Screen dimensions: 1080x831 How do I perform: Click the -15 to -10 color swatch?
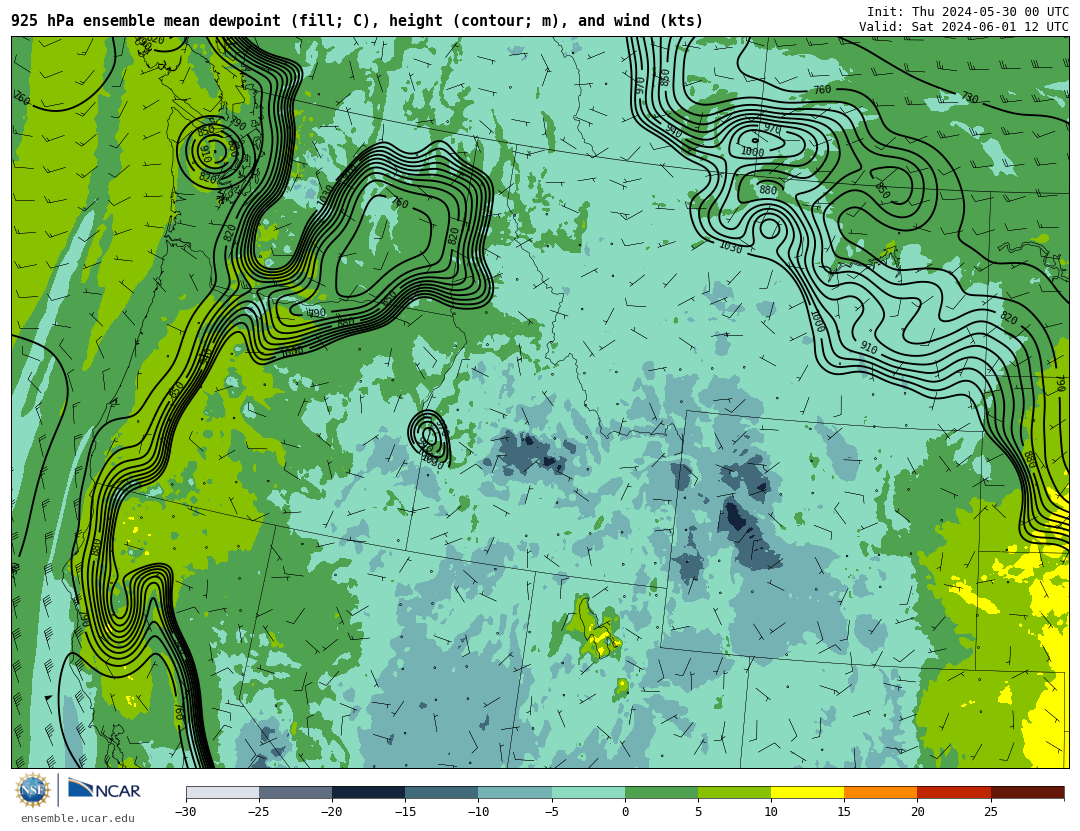pyautogui.click(x=442, y=792)
